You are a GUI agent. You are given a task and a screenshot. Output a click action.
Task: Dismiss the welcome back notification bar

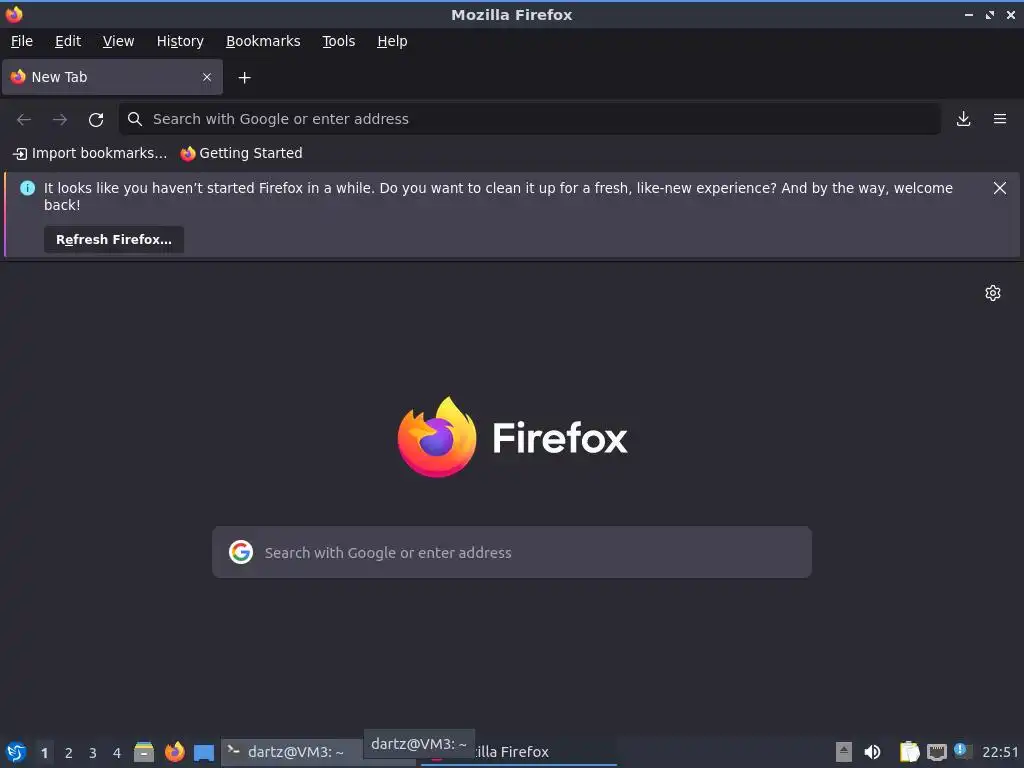(999, 188)
